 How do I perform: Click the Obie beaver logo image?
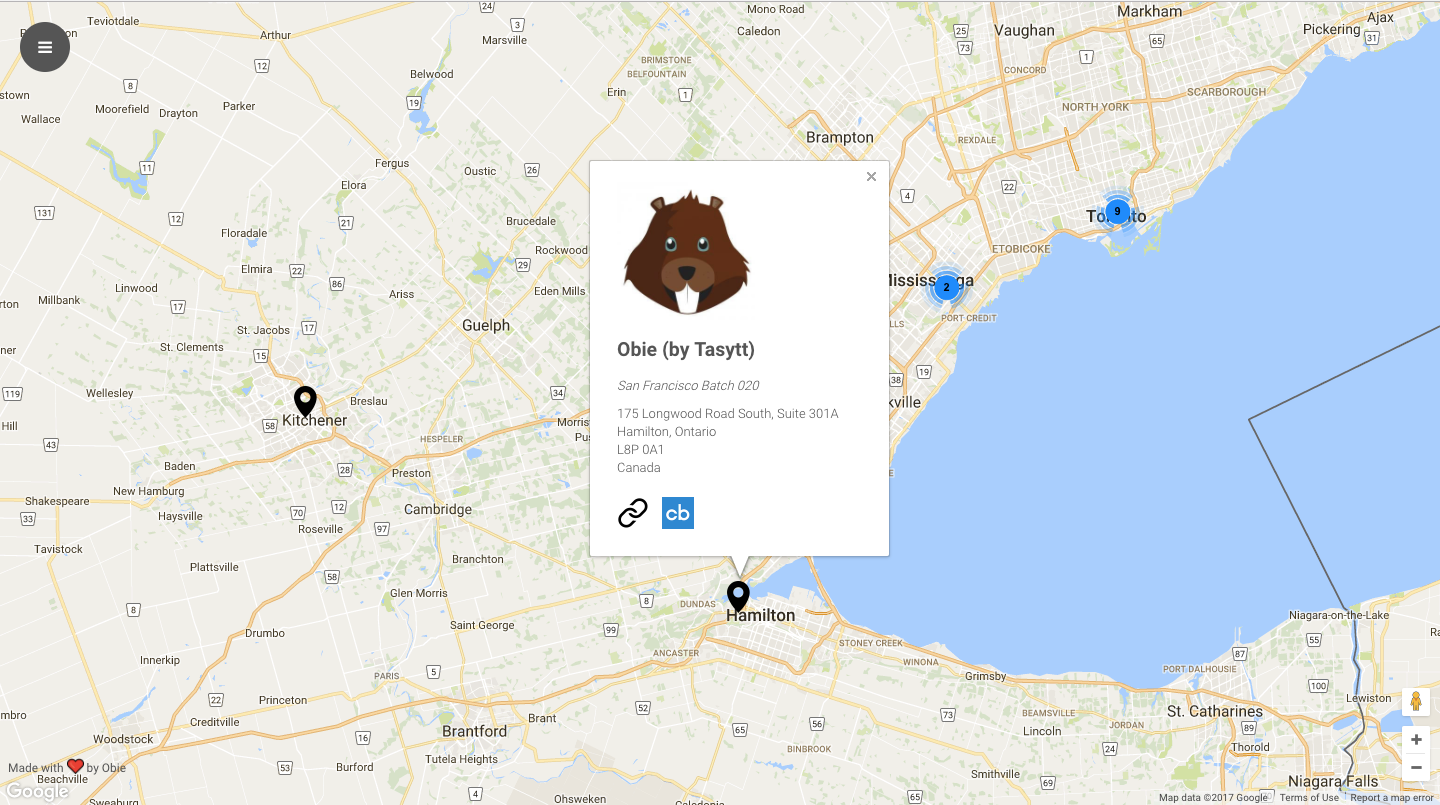(687, 252)
